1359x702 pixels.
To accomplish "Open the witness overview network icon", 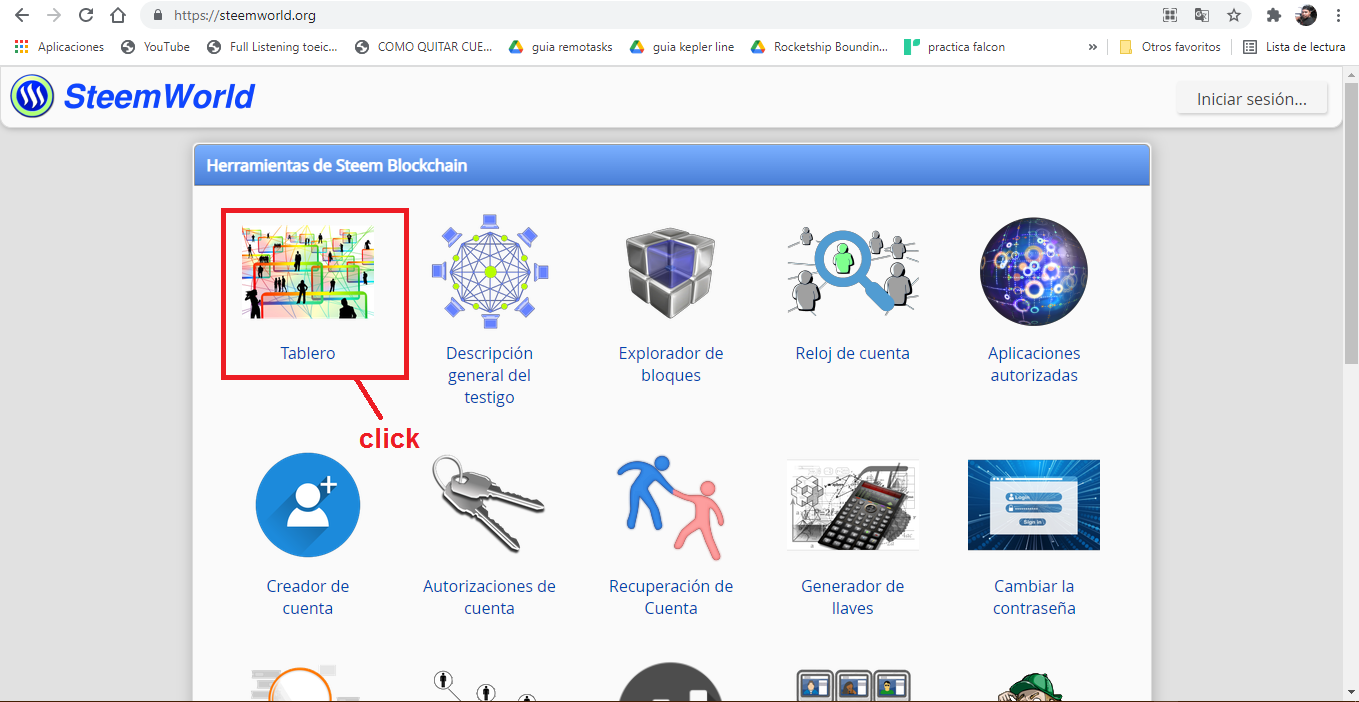I will (490, 271).
